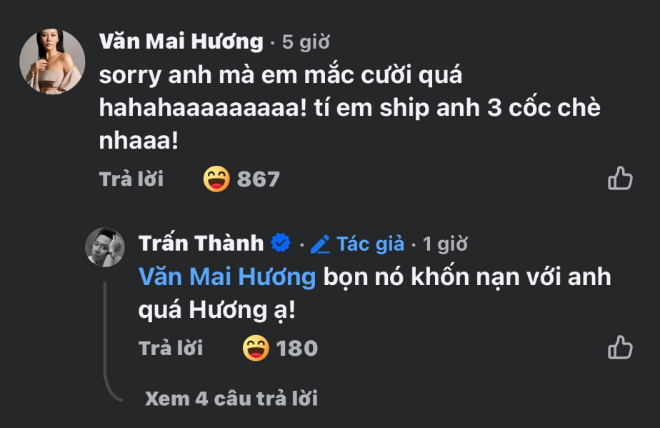
Task: Open the Văn Mai Hương commenter name link
Action: click(x=181, y=41)
